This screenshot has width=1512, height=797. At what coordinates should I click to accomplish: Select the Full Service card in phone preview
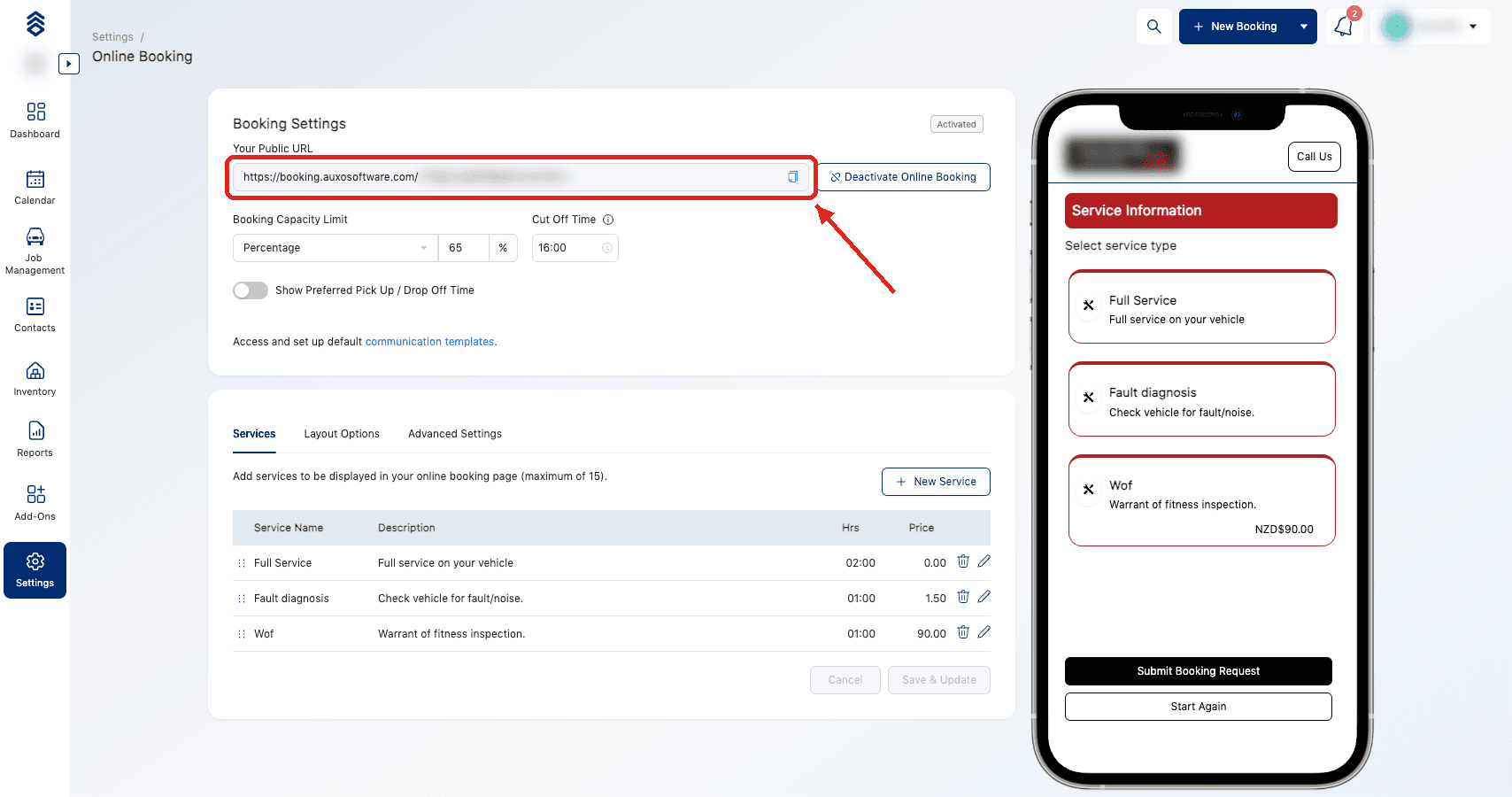pos(1202,307)
